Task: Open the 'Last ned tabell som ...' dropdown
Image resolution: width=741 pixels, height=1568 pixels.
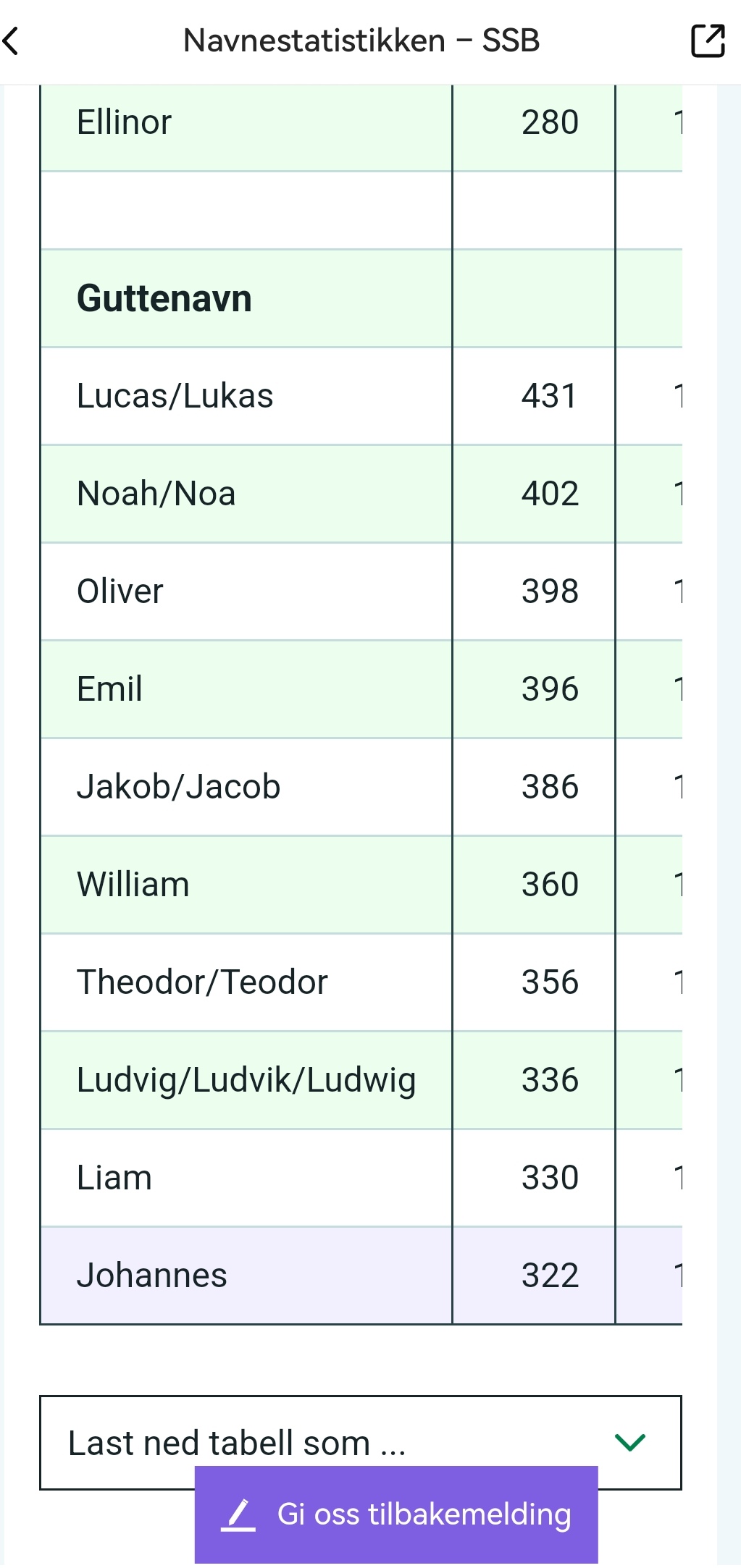Action: point(361,1442)
